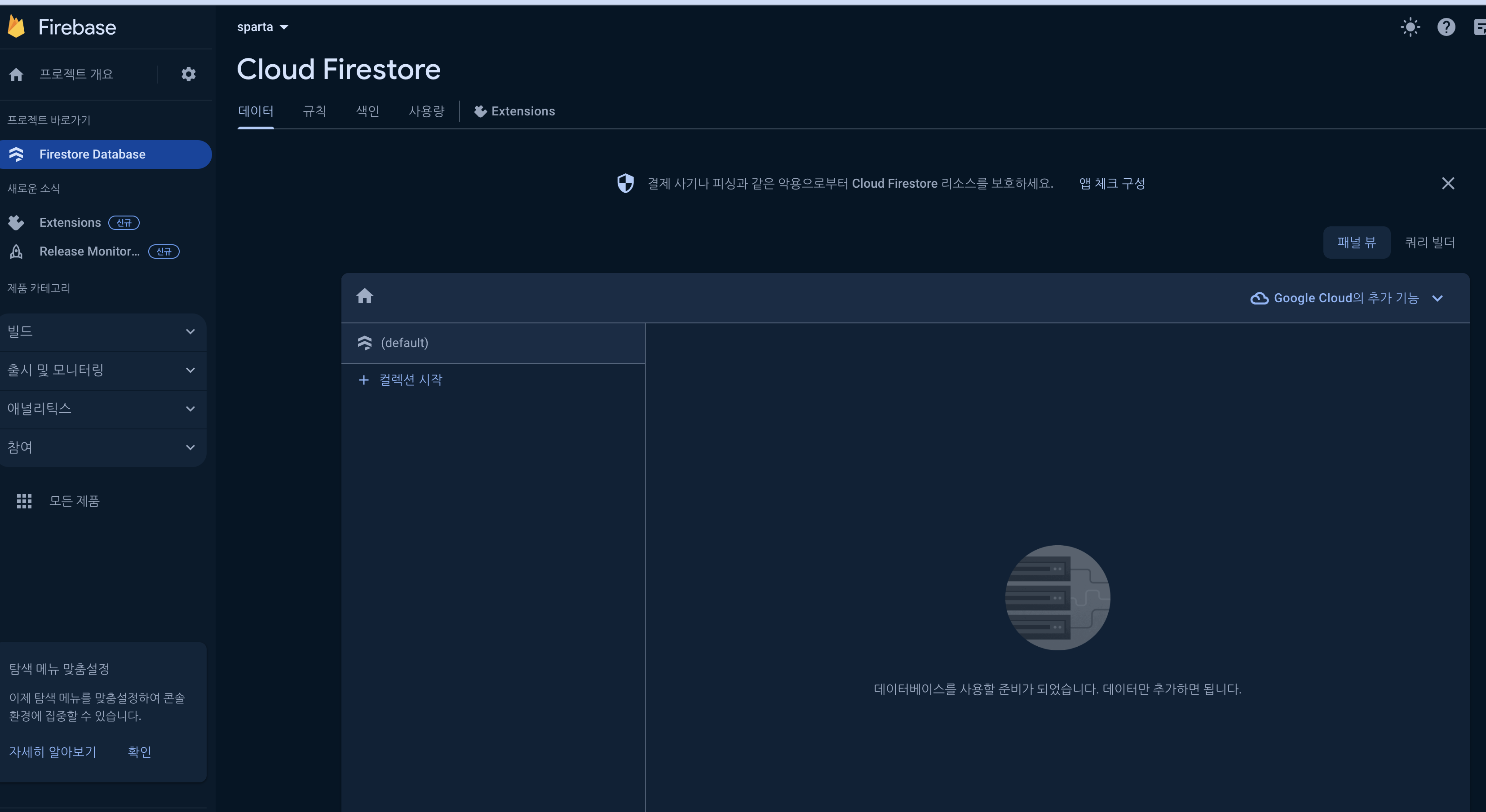Open project overview home icon
1486x812 pixels.
[x=16, y=75]
